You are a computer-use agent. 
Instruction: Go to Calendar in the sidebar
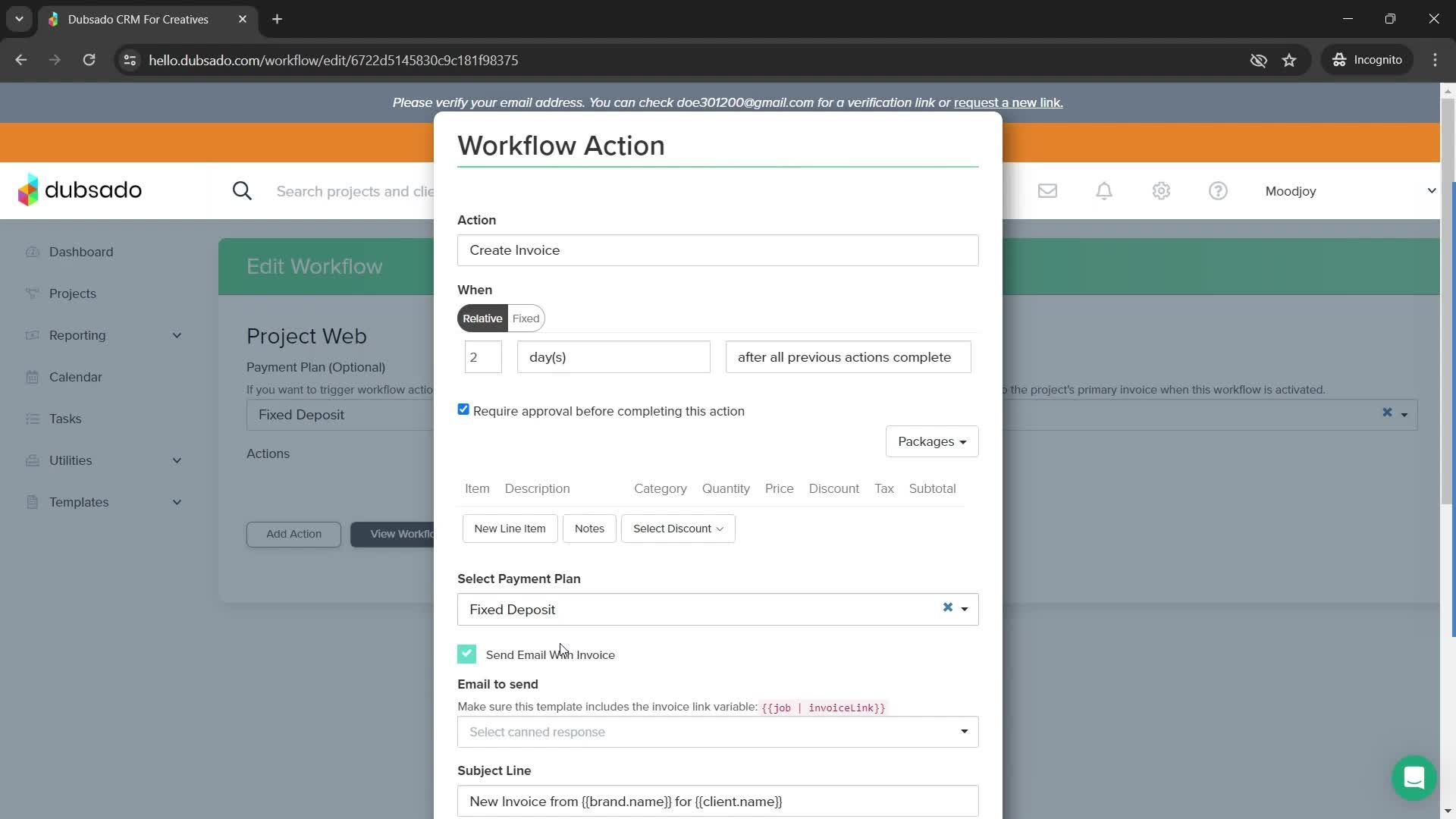click(75, 377)
